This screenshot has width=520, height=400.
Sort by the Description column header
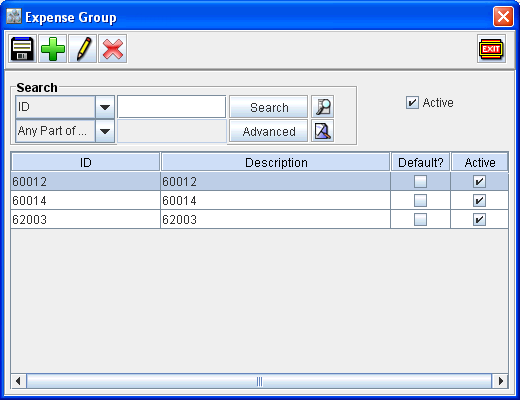pos(276,162)
